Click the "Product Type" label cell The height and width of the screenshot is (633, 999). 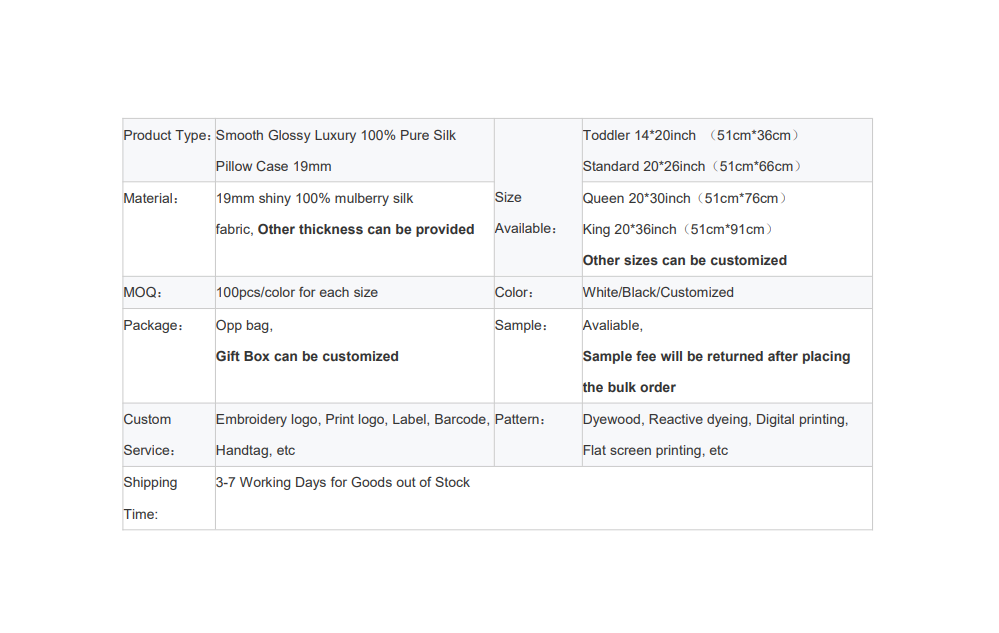[x=166, y=136]
